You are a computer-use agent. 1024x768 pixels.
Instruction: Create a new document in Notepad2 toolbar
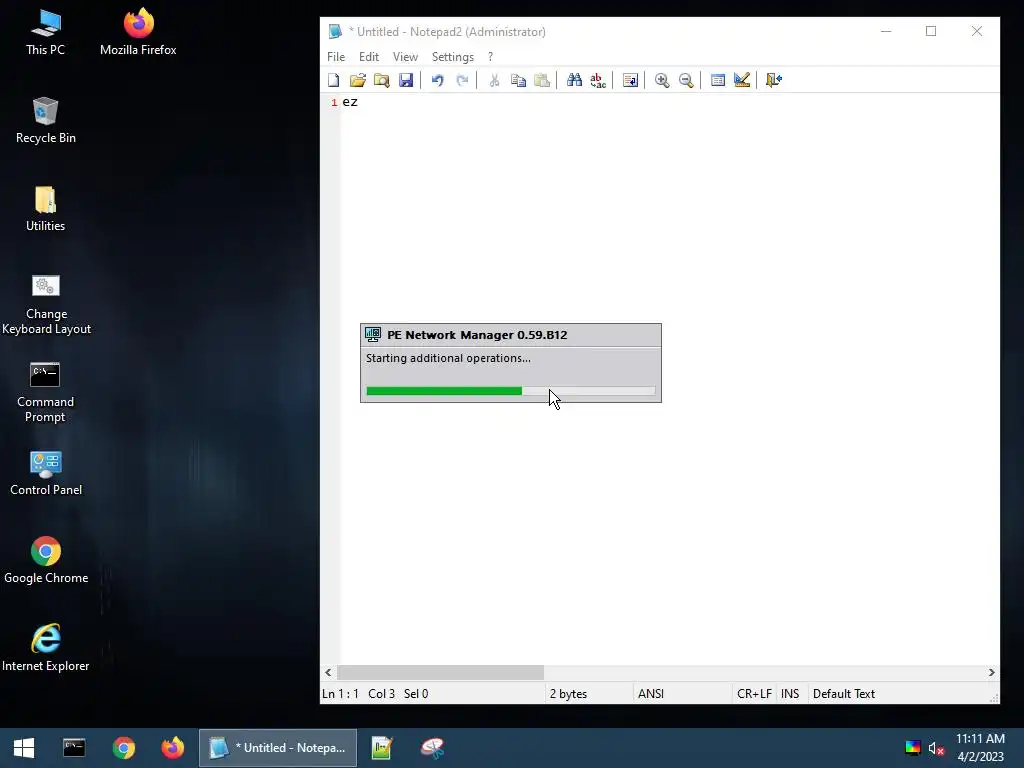click(x=334, y=80)
